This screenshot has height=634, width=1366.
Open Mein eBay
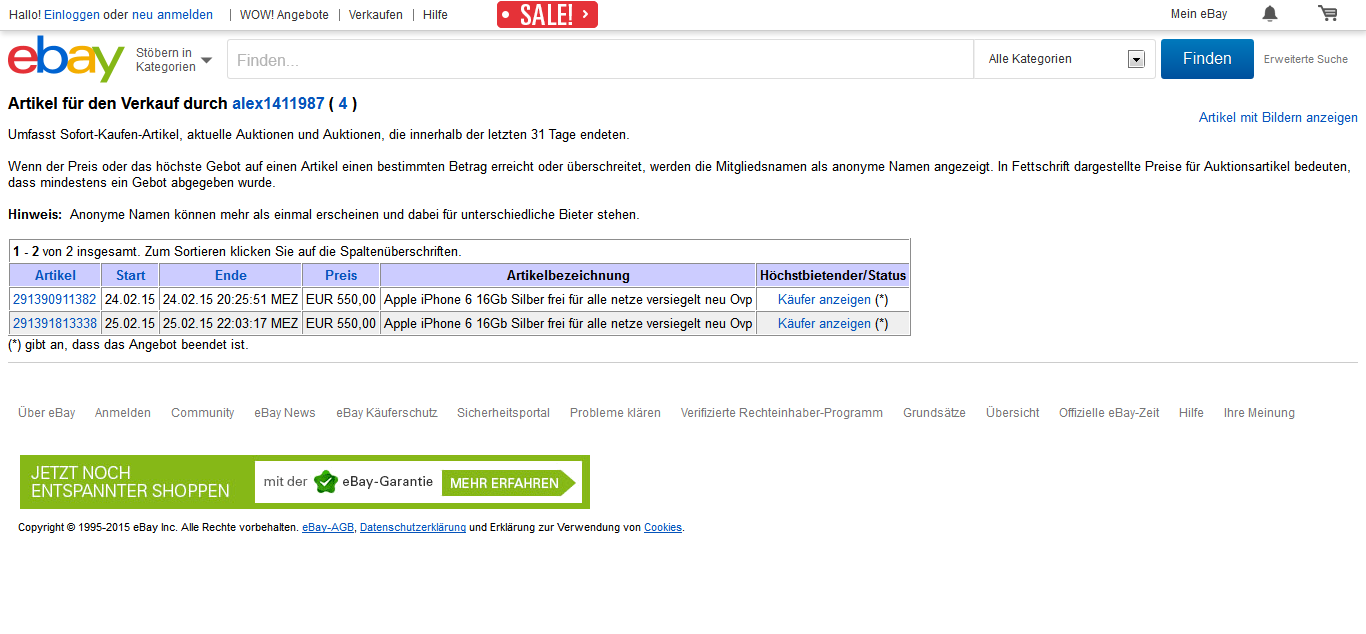1199,14
